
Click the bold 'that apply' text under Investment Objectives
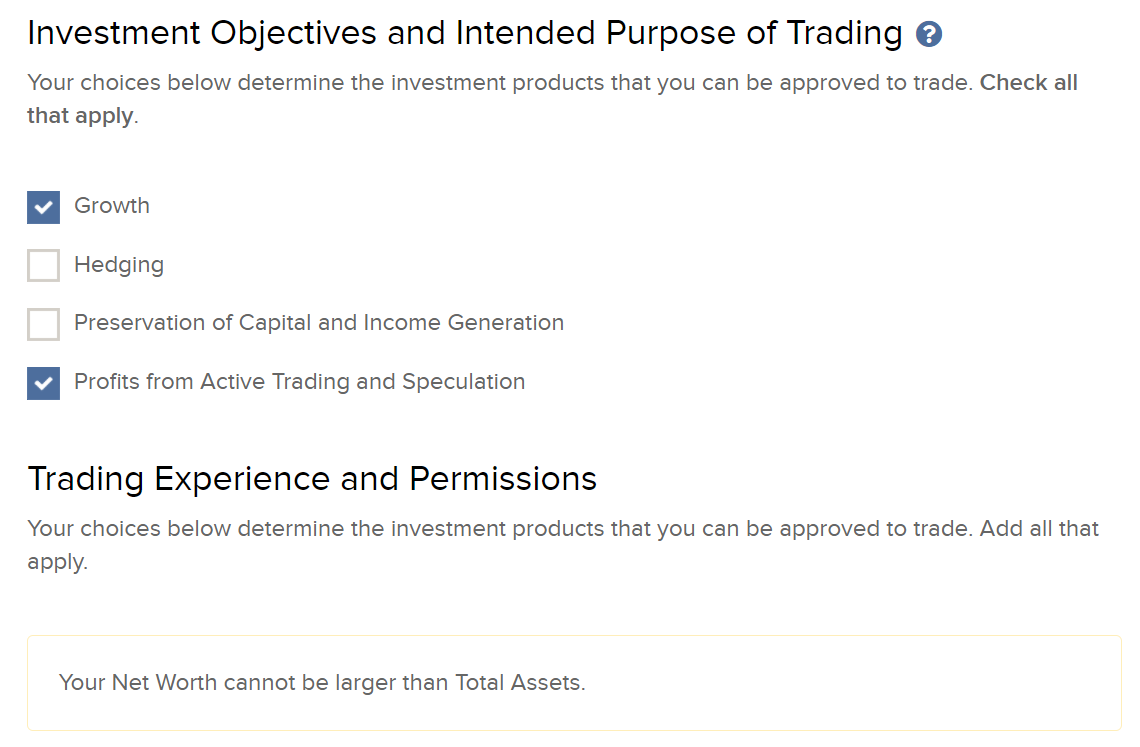81,116
